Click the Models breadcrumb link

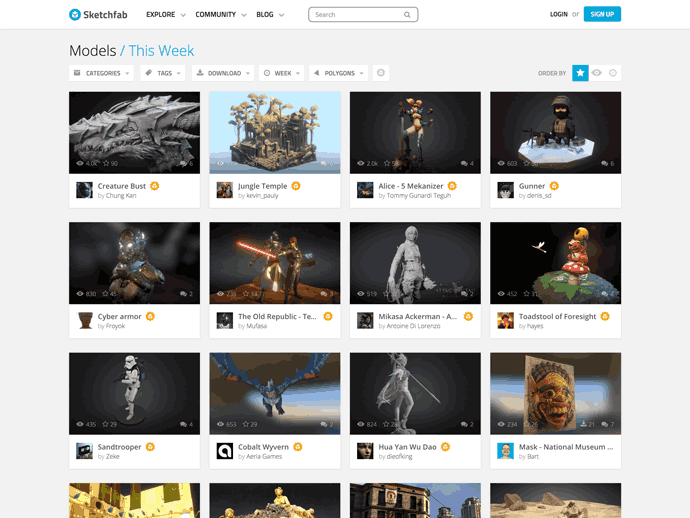pos(93,51)
